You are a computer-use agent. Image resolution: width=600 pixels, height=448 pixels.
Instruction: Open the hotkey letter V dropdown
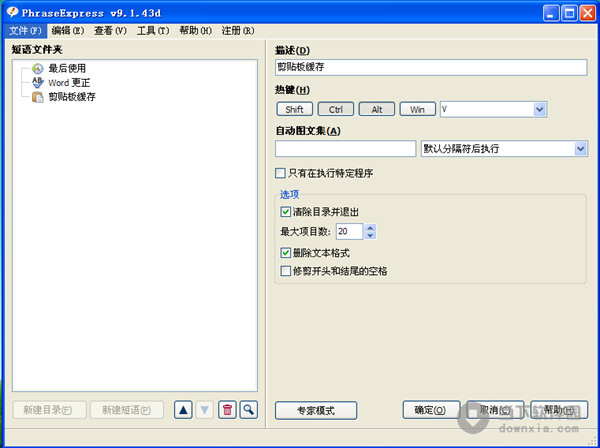[x=540, y=109]
